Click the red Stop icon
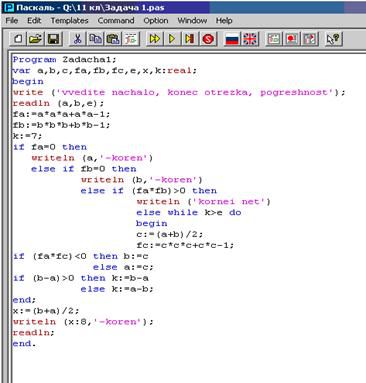Viewport: 366px width, 383px height. tap(208, 39)
